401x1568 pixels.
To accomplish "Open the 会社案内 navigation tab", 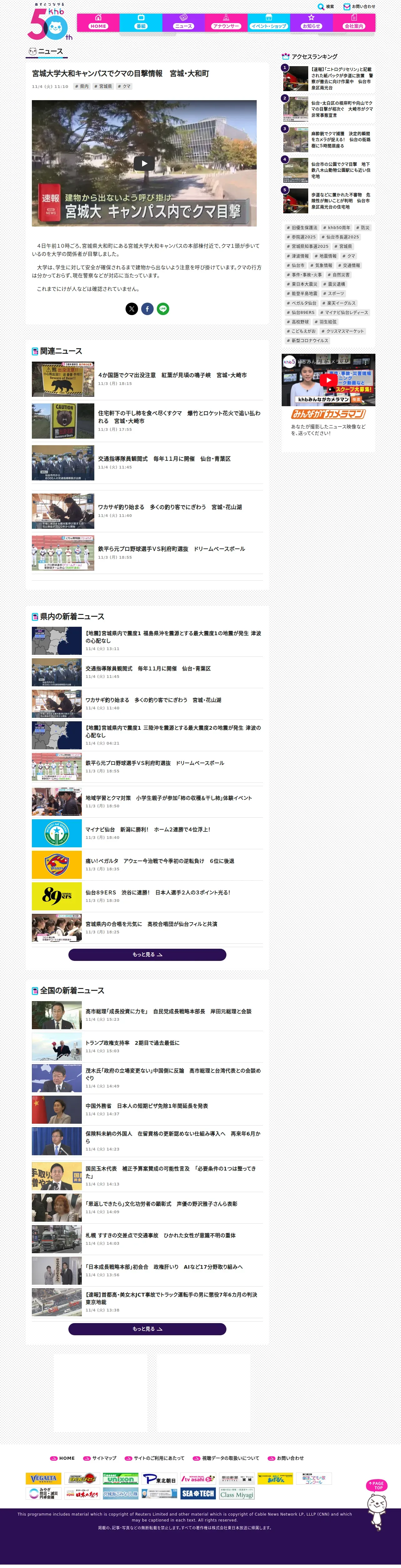I will click(354, 22).
